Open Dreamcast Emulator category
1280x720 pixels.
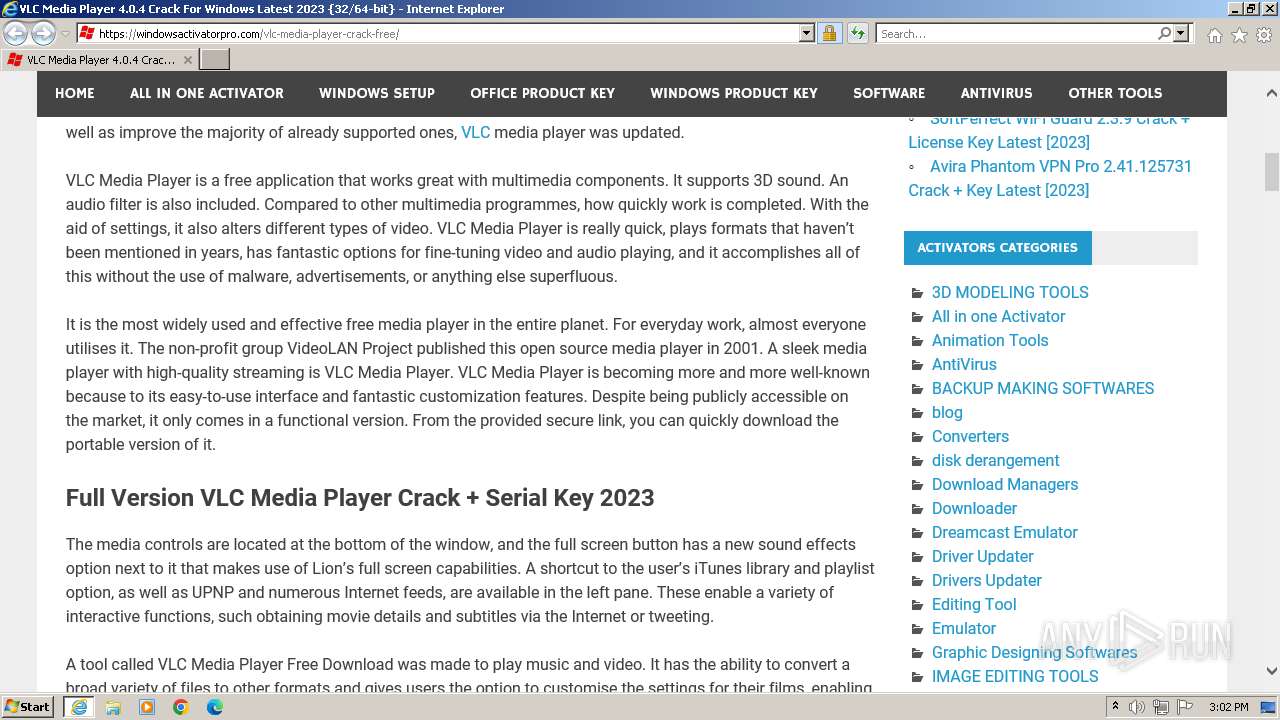point(1005,532)
